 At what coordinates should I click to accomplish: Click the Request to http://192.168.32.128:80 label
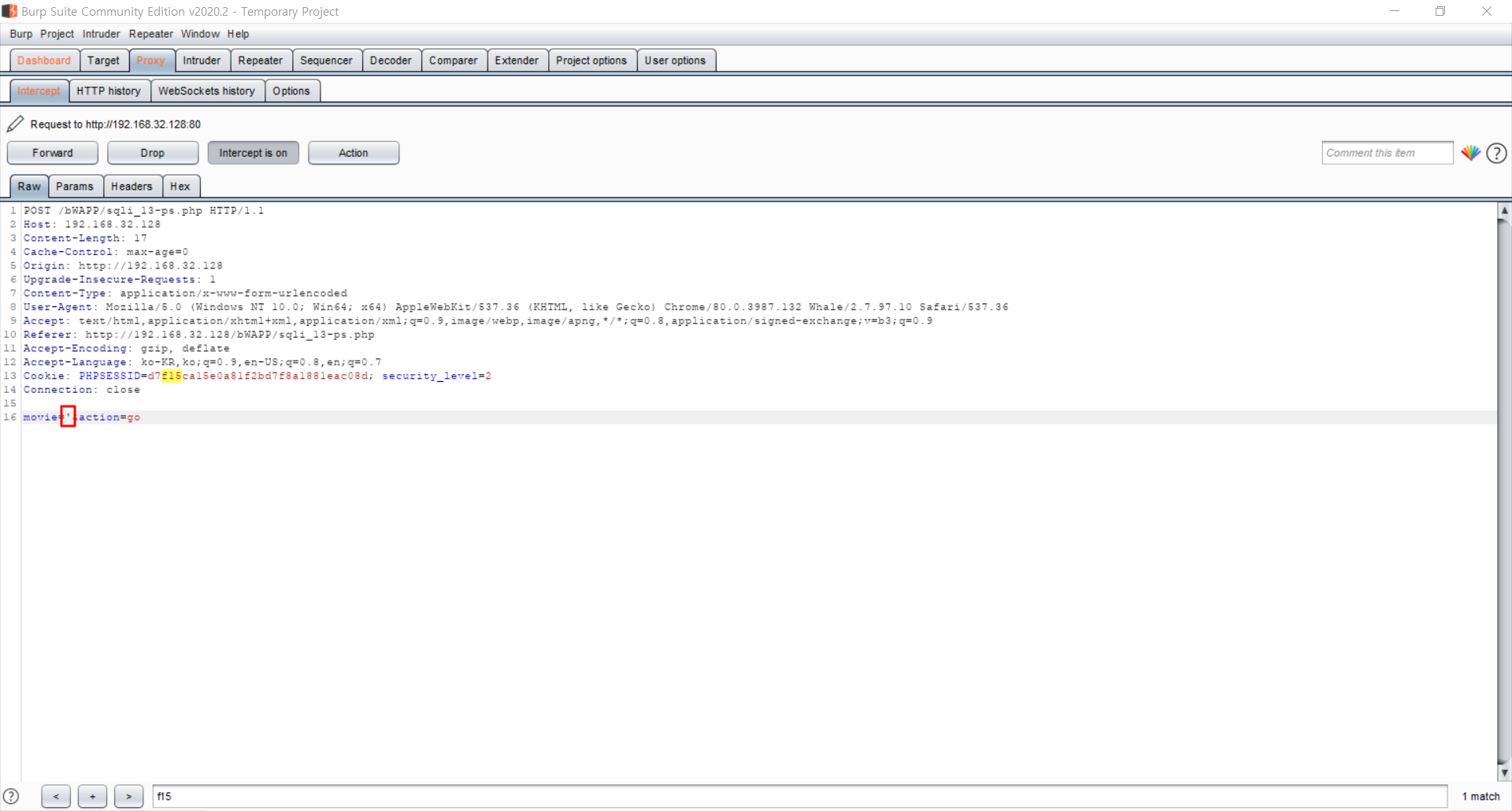(116, 124)
